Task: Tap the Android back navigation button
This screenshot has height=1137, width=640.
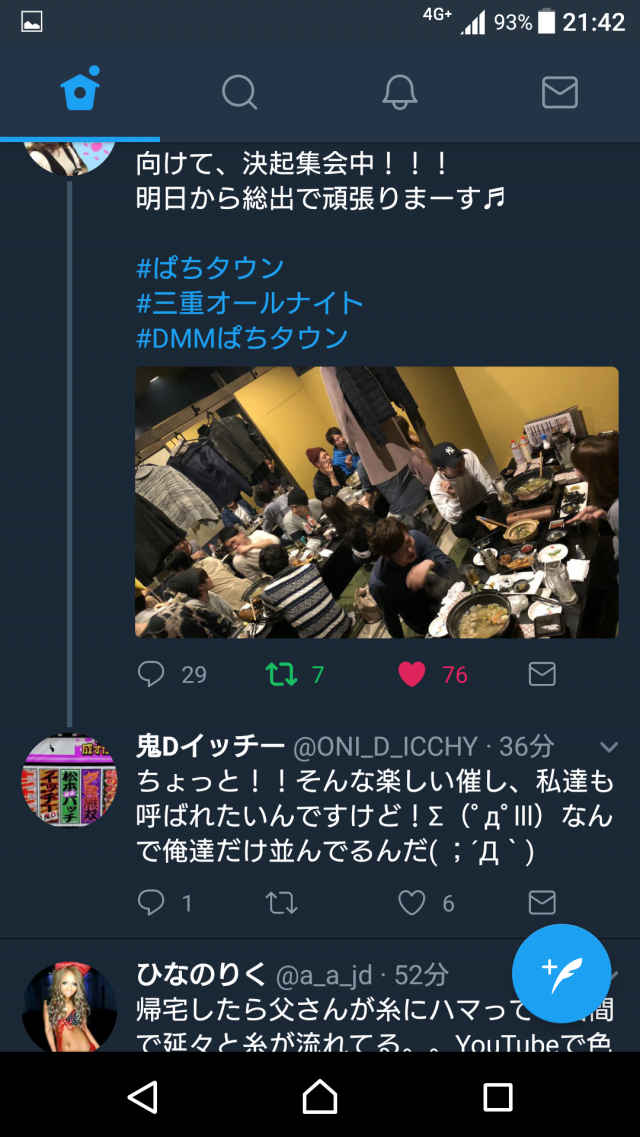Action: 143,1097
